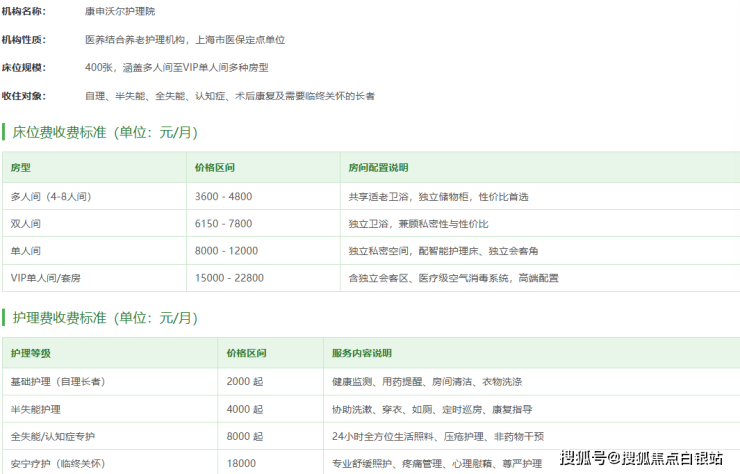Select the price cell '6150 - 7800'
The image size is (740, 474).
[x=263, y=223]
